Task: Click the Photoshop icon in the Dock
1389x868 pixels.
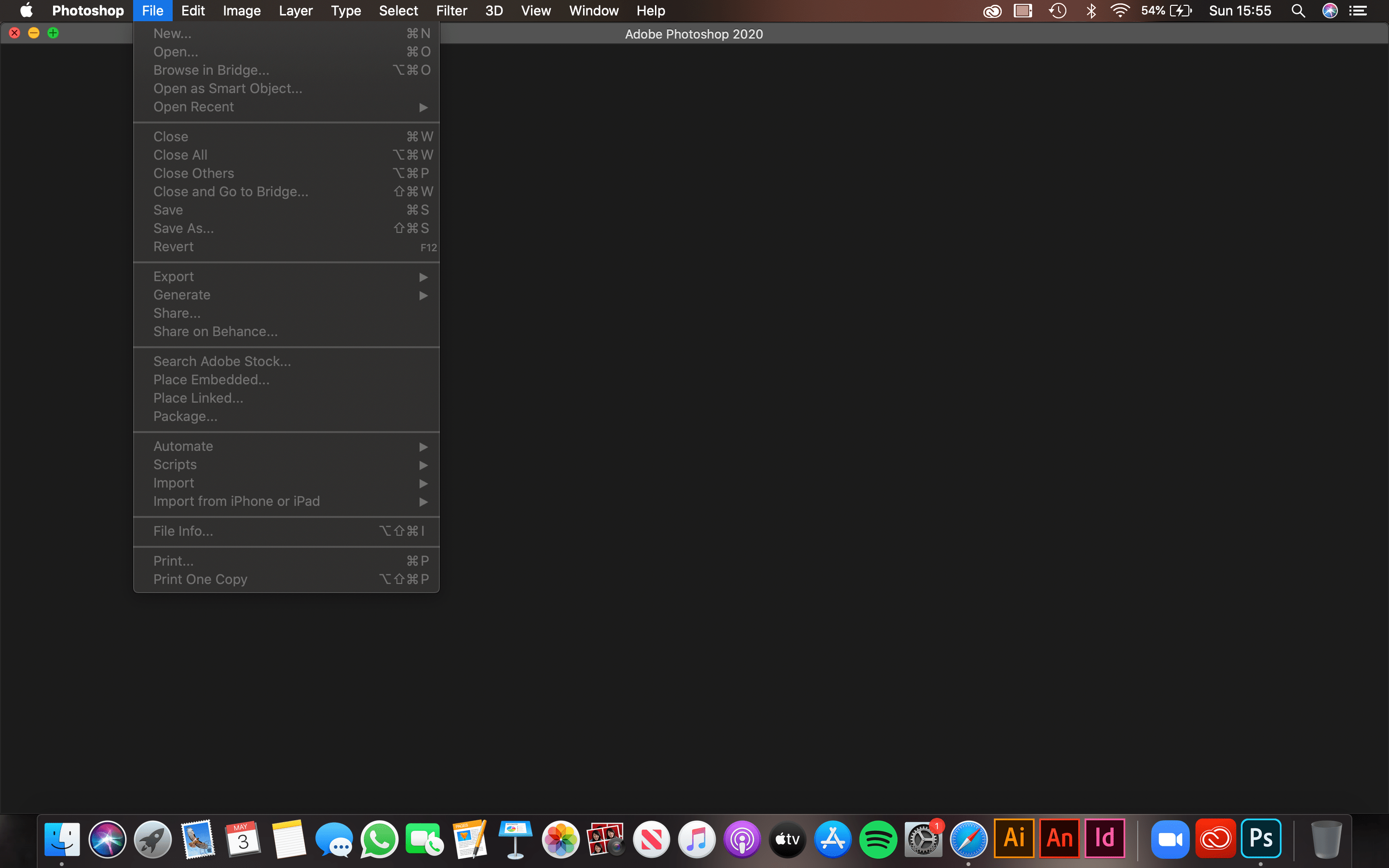Action: (x=1262, y=838)
